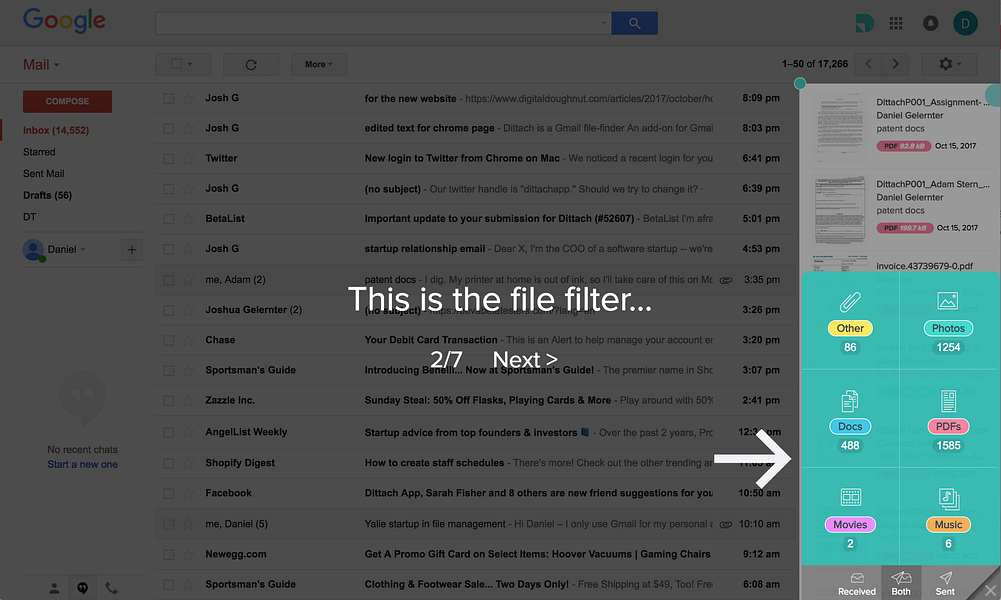Tick checkbox for Newegg.com email
This screenshot has height=600, width=1001.
169,555
